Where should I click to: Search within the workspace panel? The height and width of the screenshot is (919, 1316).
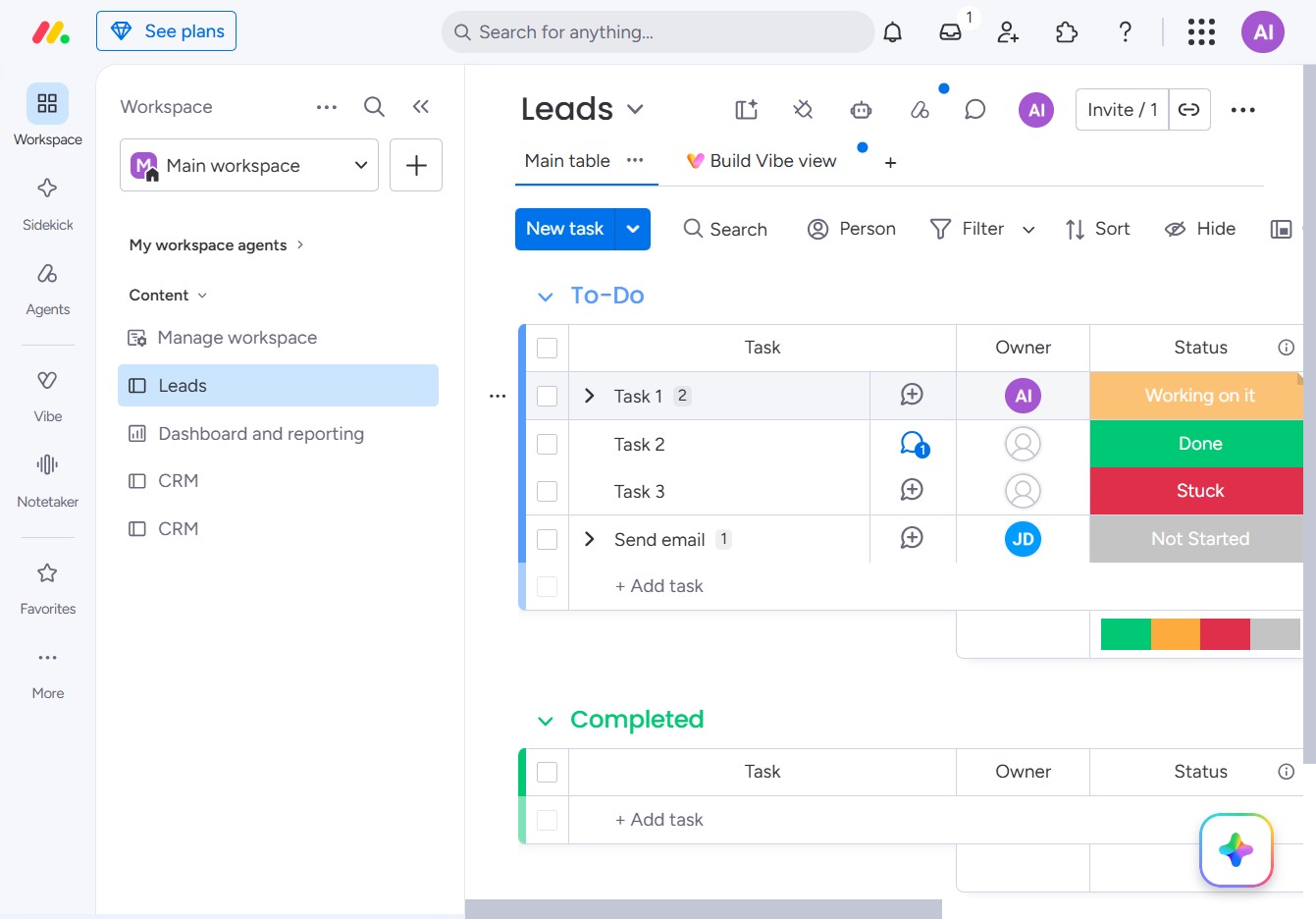pyautogui.click(x=374, y=107)
